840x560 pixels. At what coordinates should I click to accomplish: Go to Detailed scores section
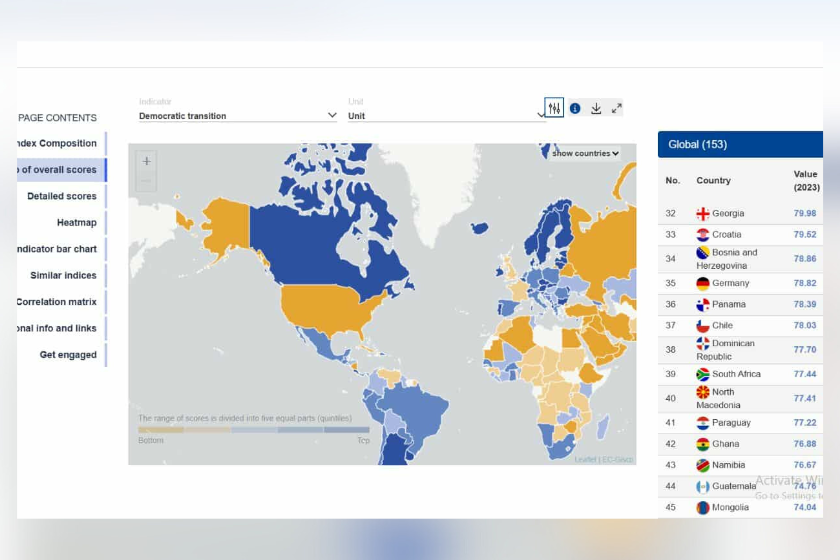tap(62, 196)
